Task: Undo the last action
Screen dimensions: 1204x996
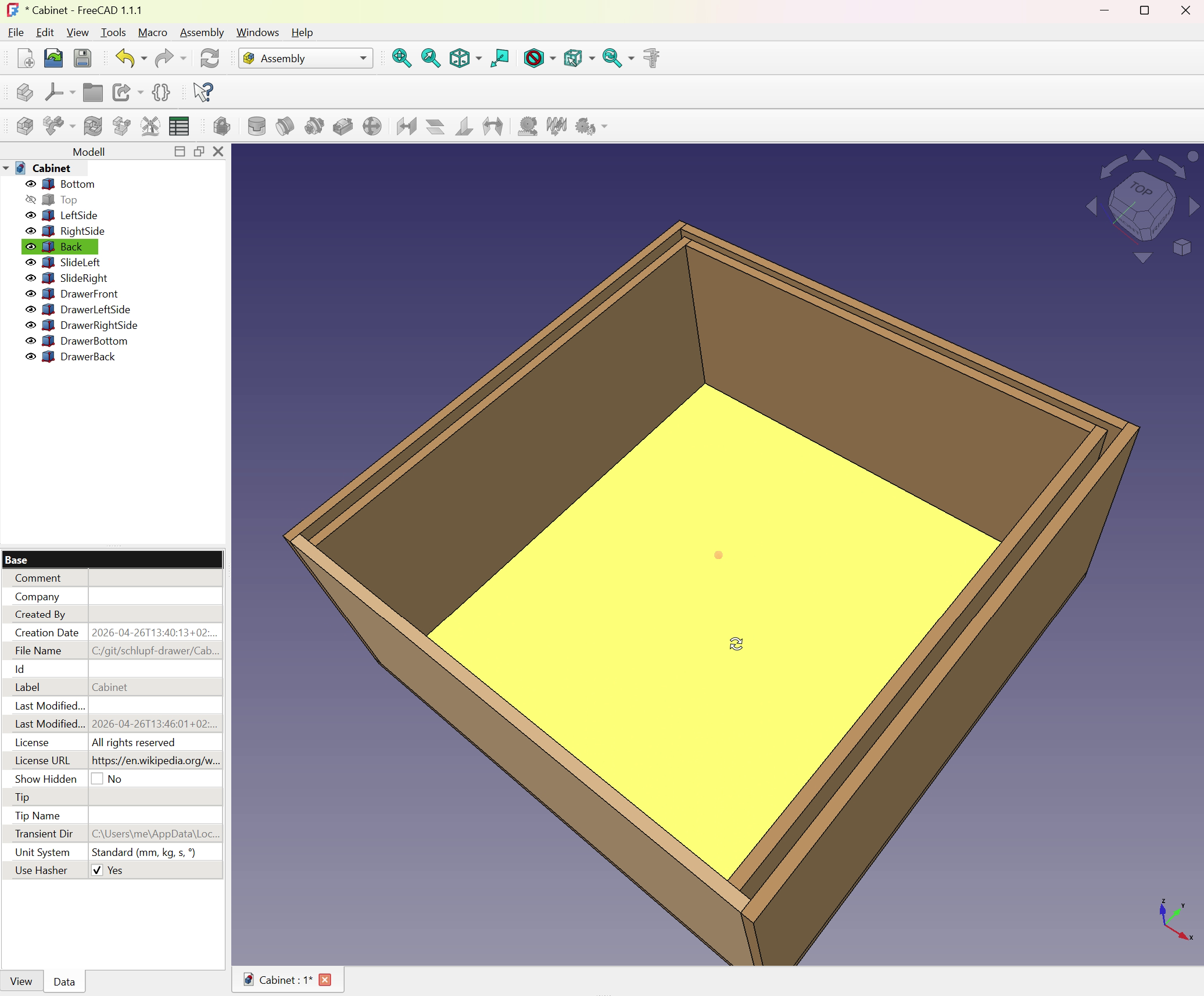Action: pyautogui.click(x=125, y=58)
